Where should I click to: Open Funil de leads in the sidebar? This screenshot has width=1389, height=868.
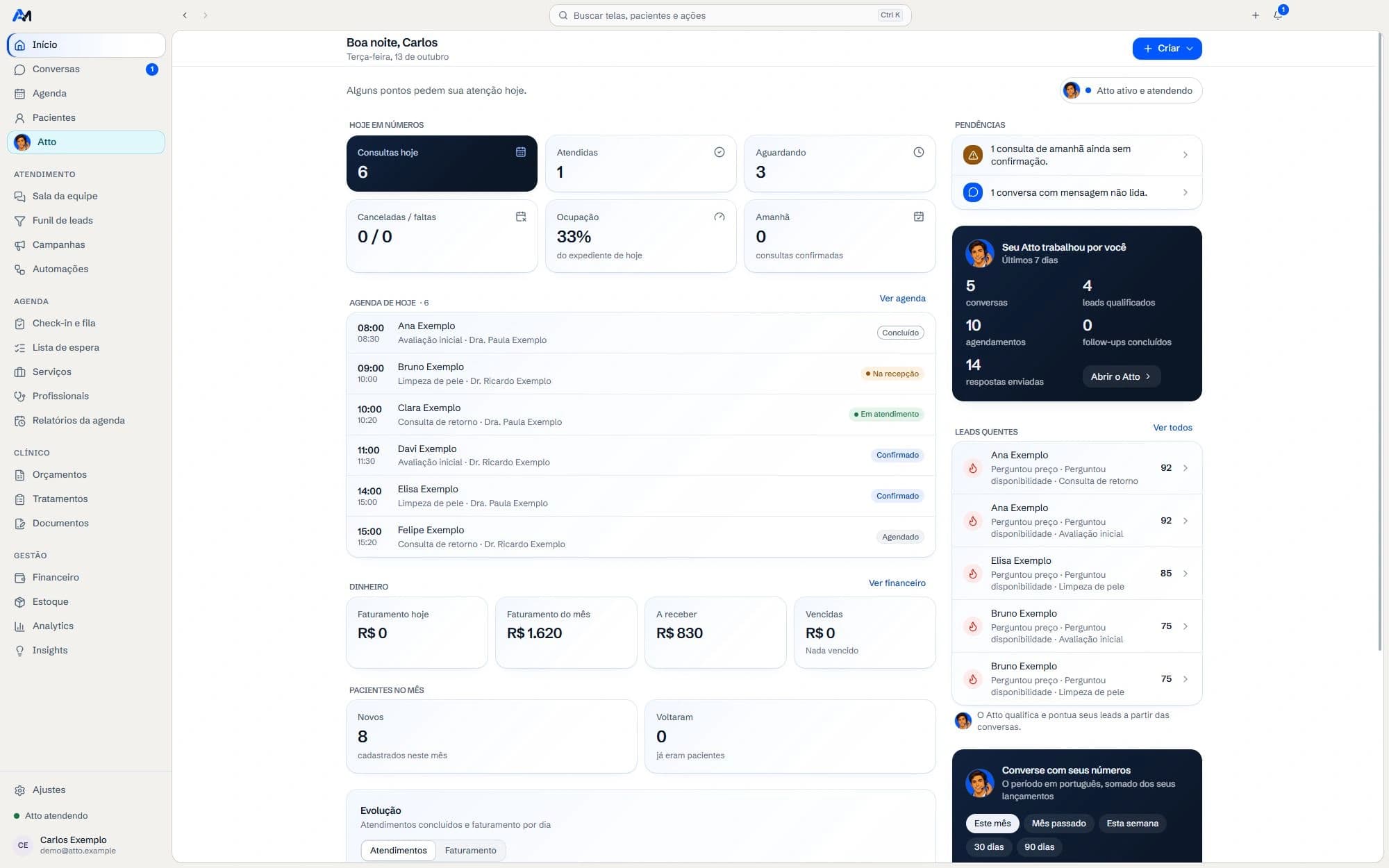click(86, 221)
